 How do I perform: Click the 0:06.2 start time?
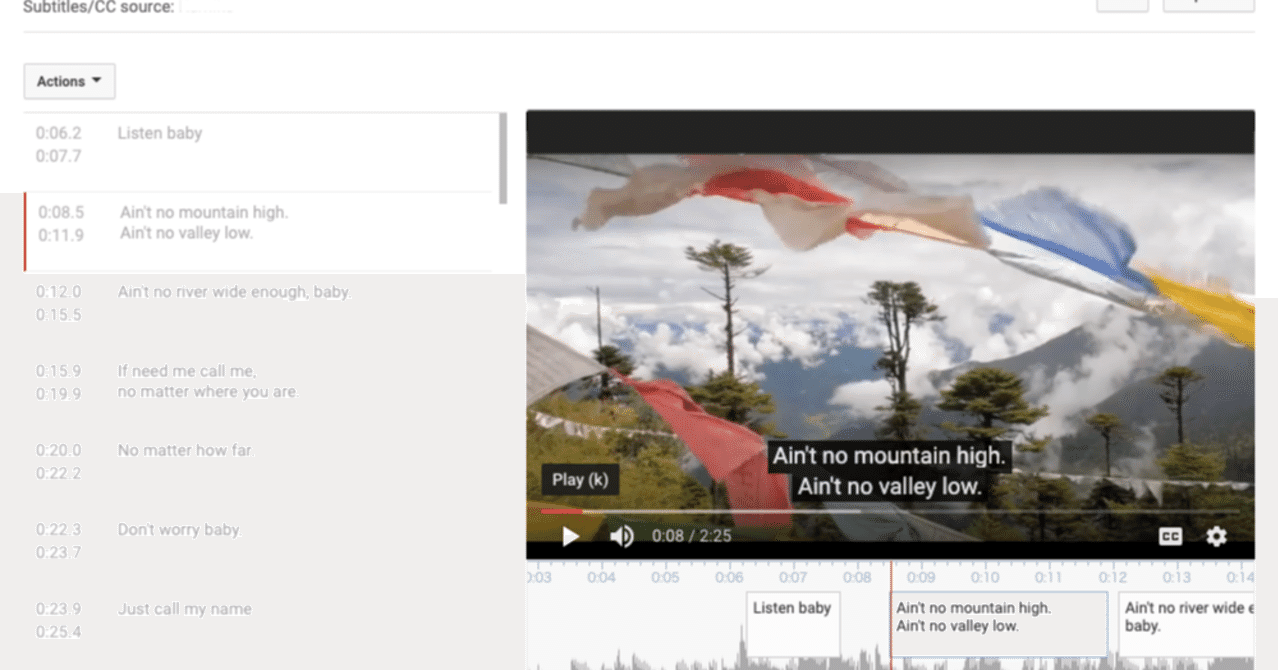[x=59, y=133]
